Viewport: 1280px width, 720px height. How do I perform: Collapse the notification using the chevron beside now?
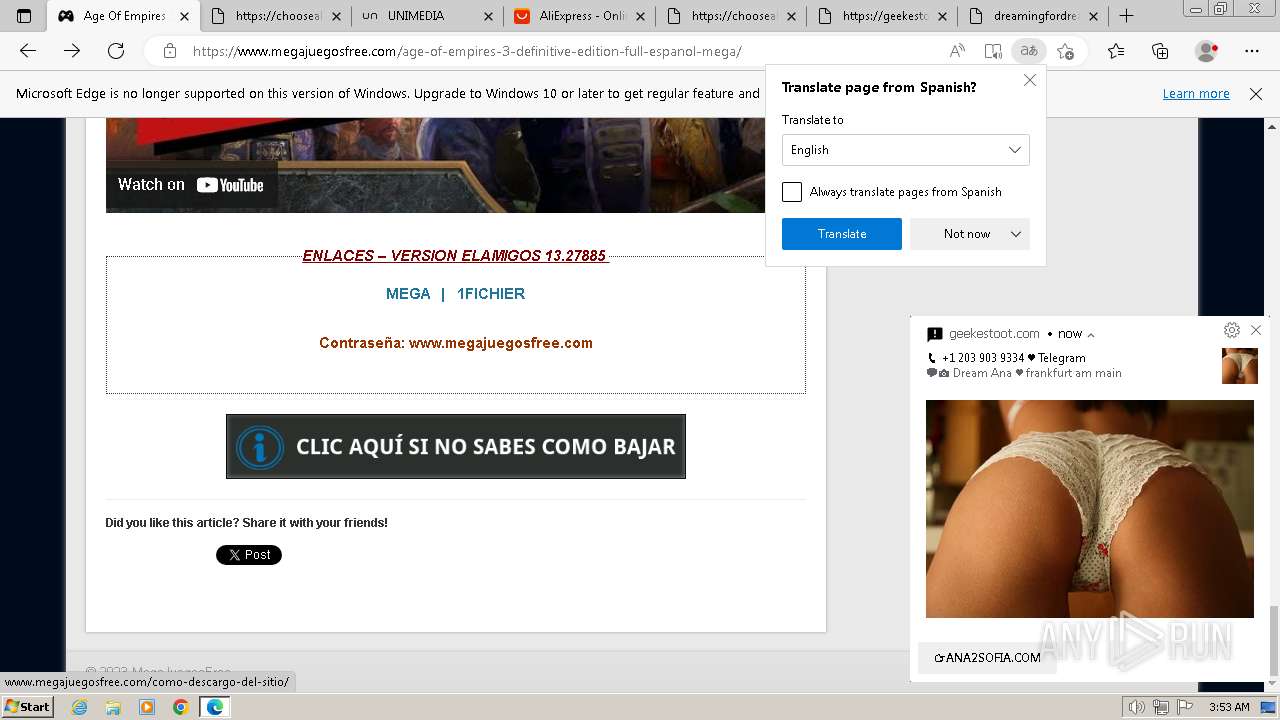tap(1091, 335)
